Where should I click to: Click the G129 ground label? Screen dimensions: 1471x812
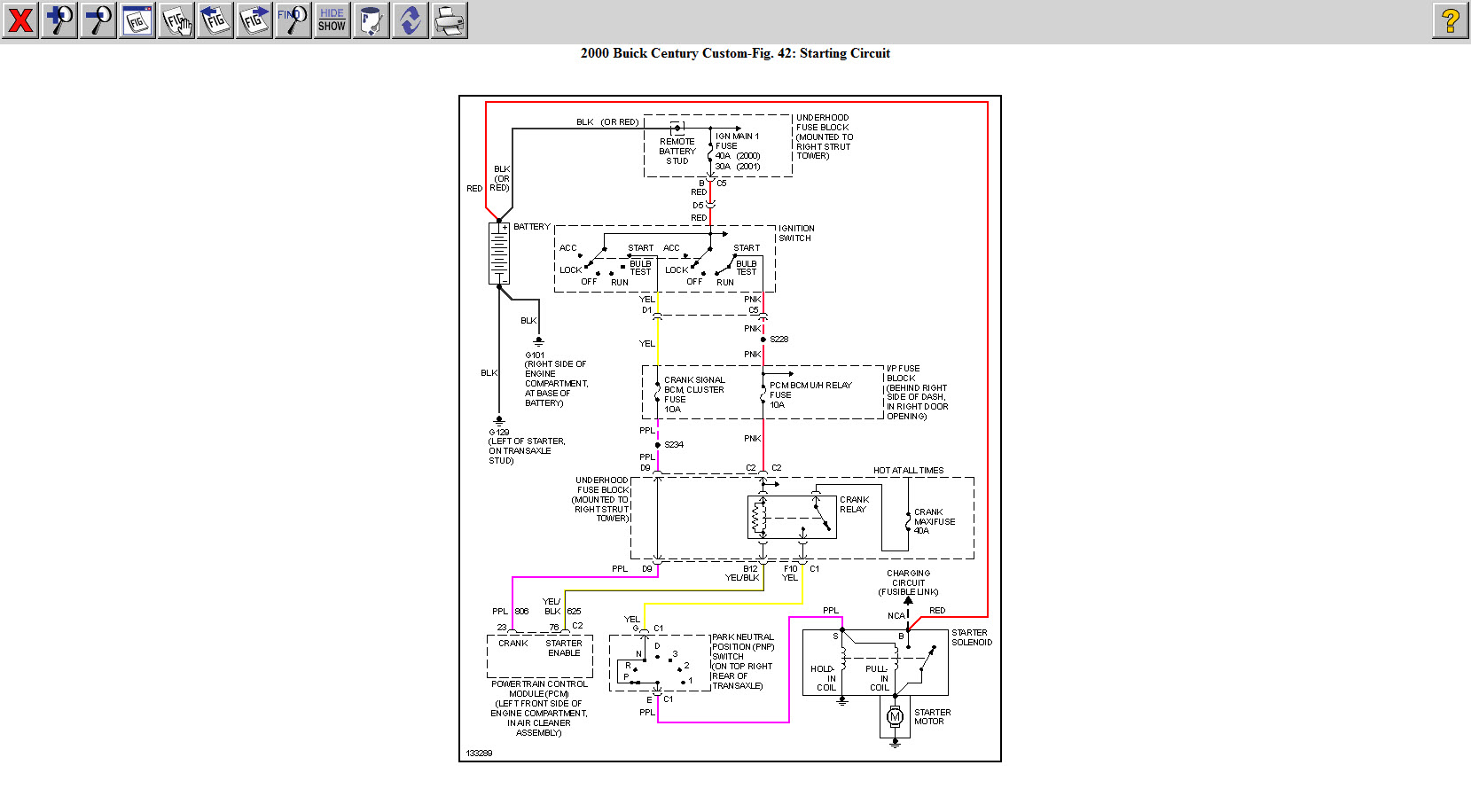(498, 433)
